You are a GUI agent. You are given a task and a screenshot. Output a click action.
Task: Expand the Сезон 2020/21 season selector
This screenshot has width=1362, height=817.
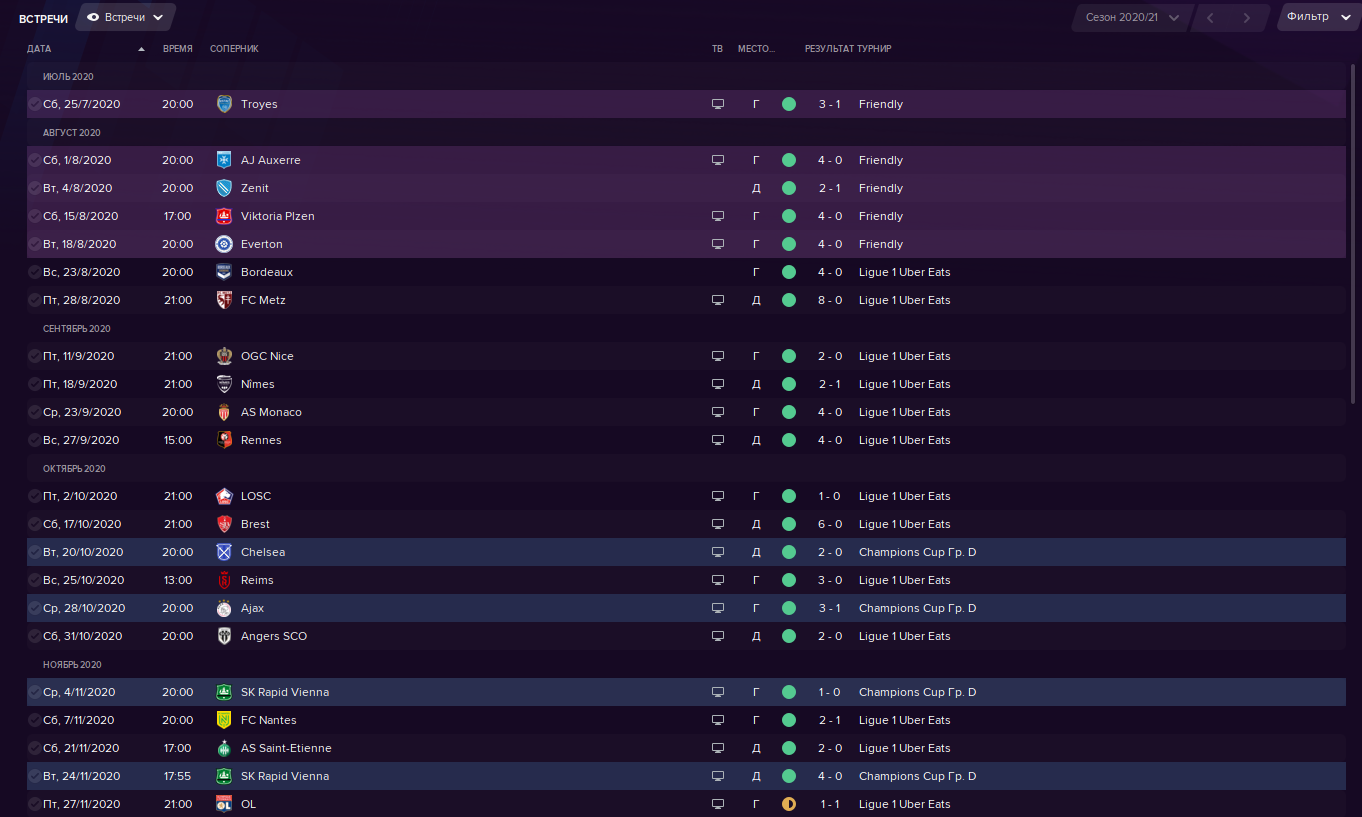point(1132,17)
